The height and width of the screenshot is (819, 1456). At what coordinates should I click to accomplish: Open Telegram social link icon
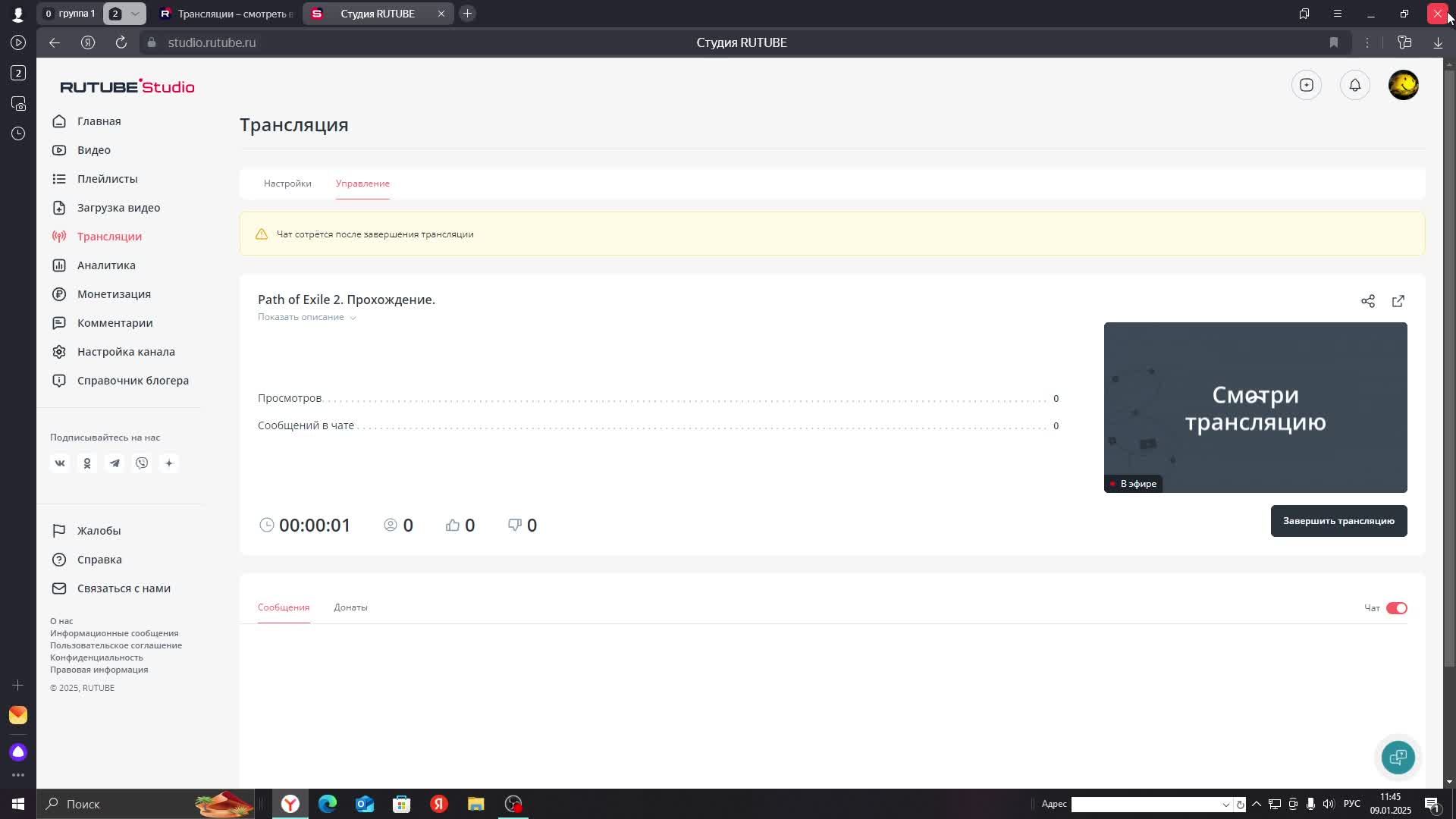point(115,463)
